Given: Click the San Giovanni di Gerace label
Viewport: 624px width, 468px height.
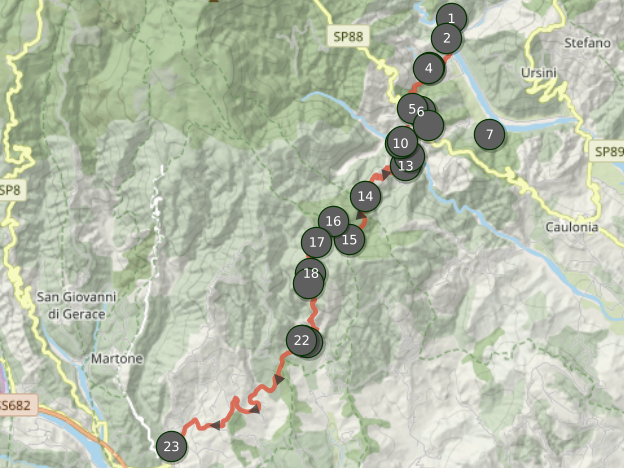Looking at the screenshot, I should (77, 305).
